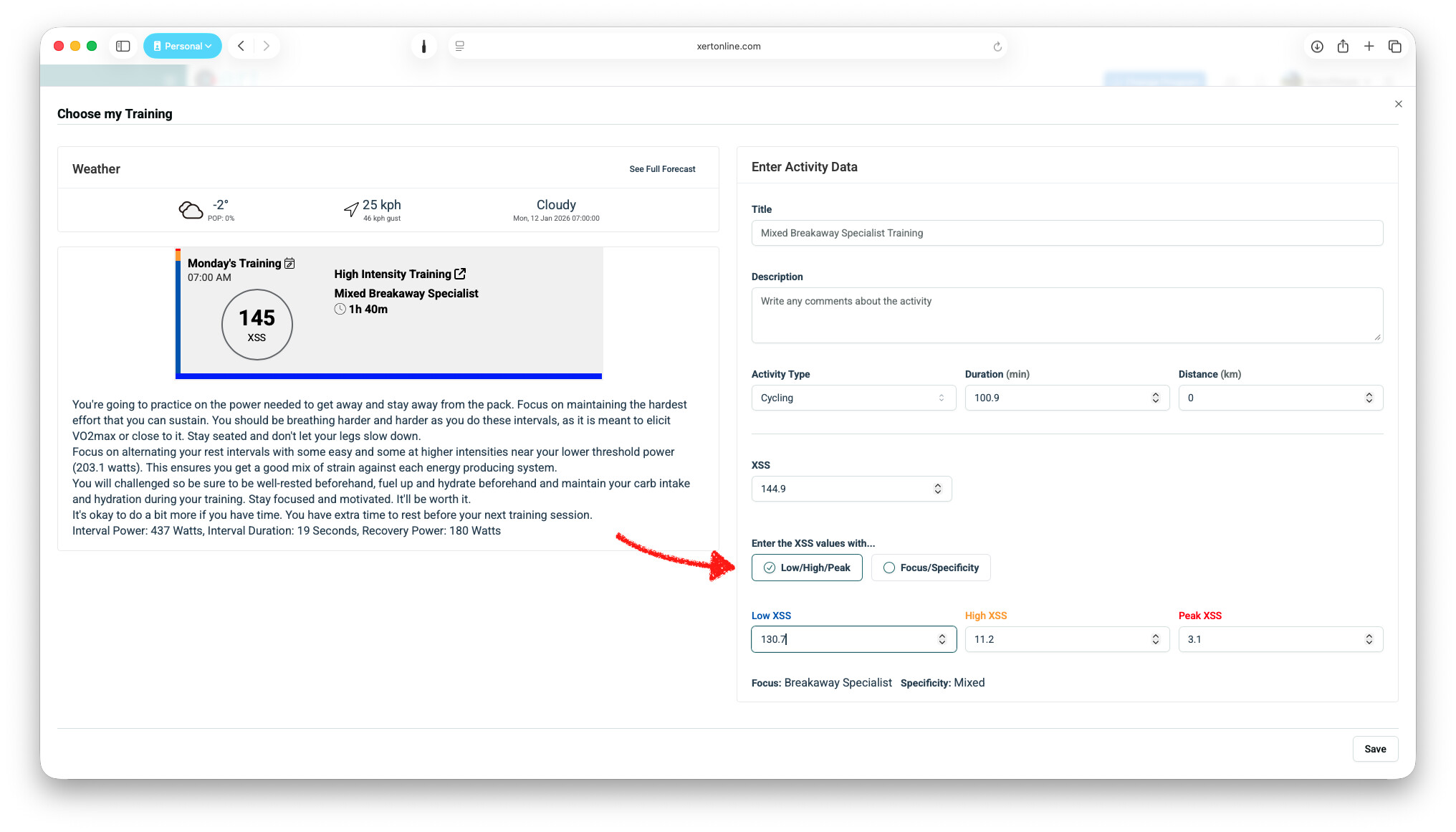This screenshot has height=832, width=1456.
Task: Show tab overview icon
Action: tap(1394, 46)
